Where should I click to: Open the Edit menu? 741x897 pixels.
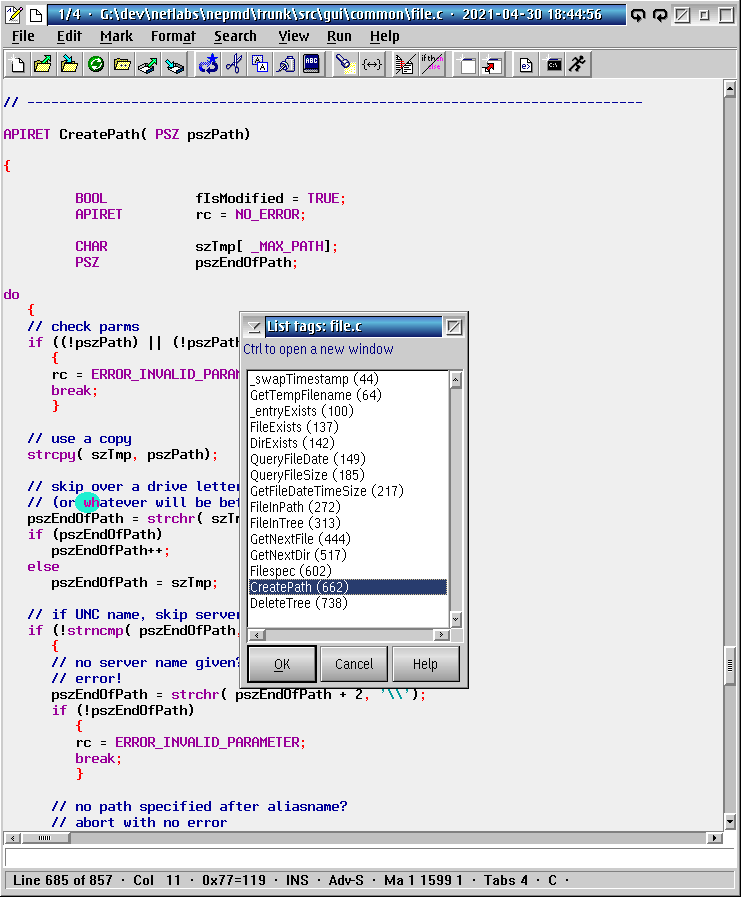(x=69, y=37)
